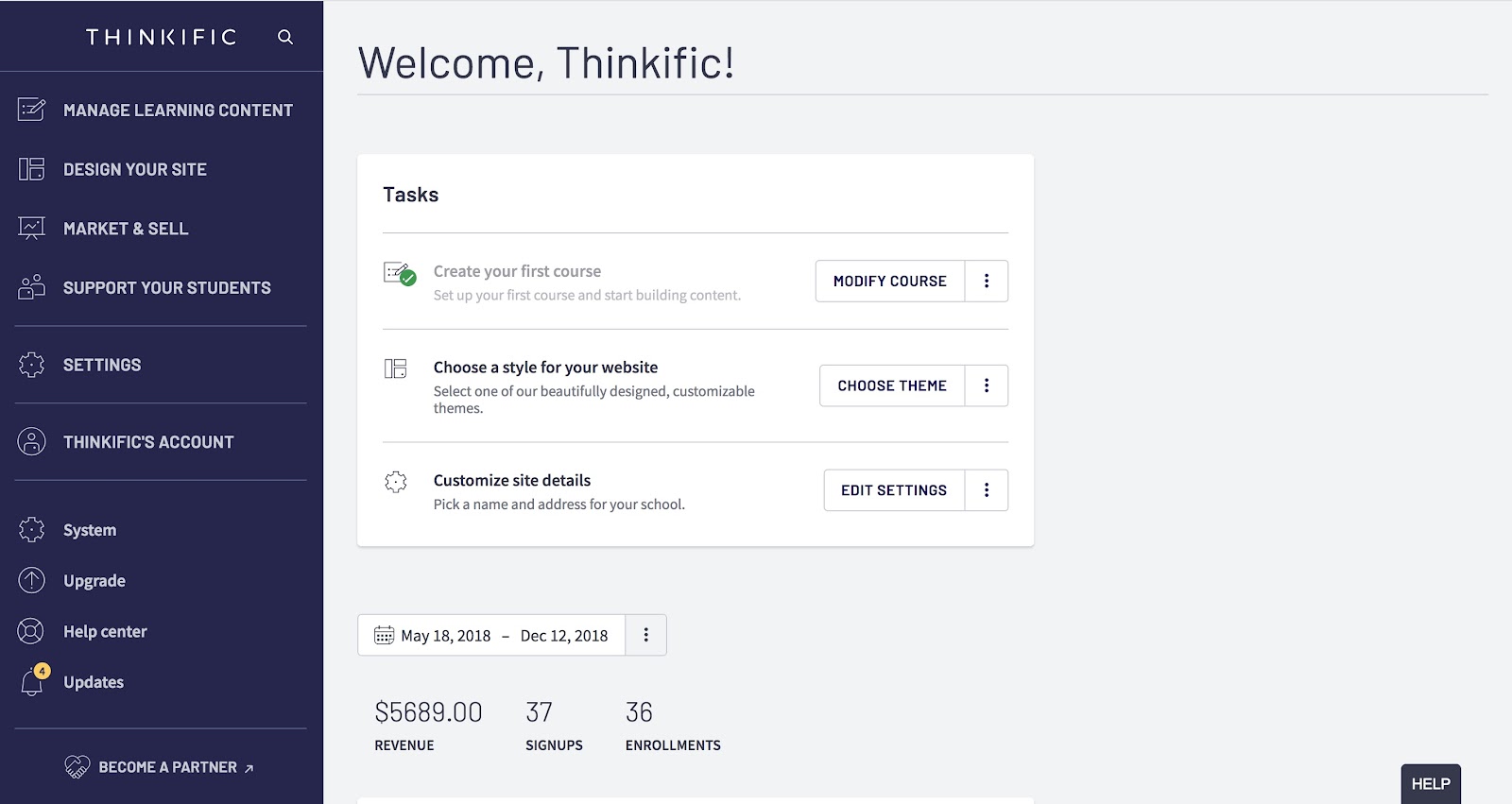Screen dimensions: 1512x804
Task: Open the date range options menu
Action: click(x=646, y=635)
